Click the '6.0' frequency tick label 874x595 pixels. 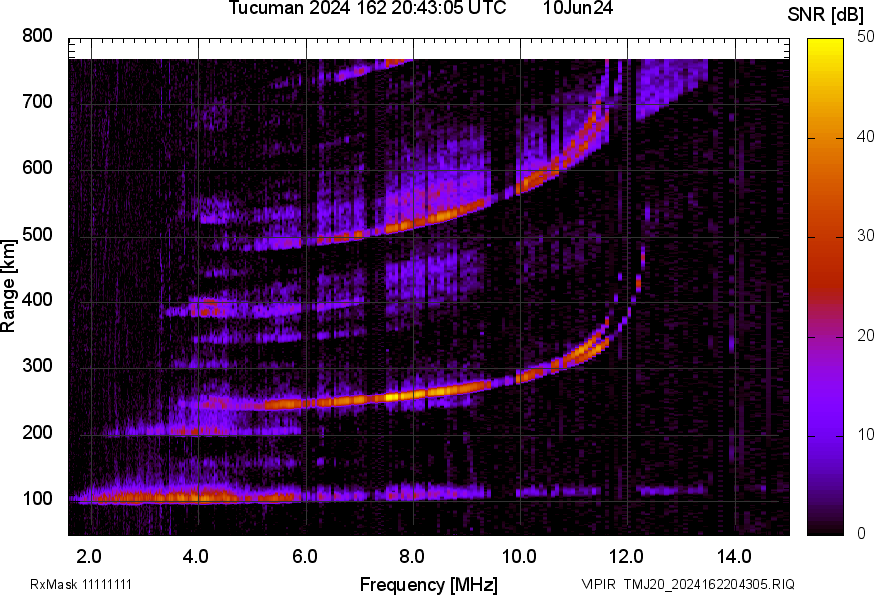point(304,556)
